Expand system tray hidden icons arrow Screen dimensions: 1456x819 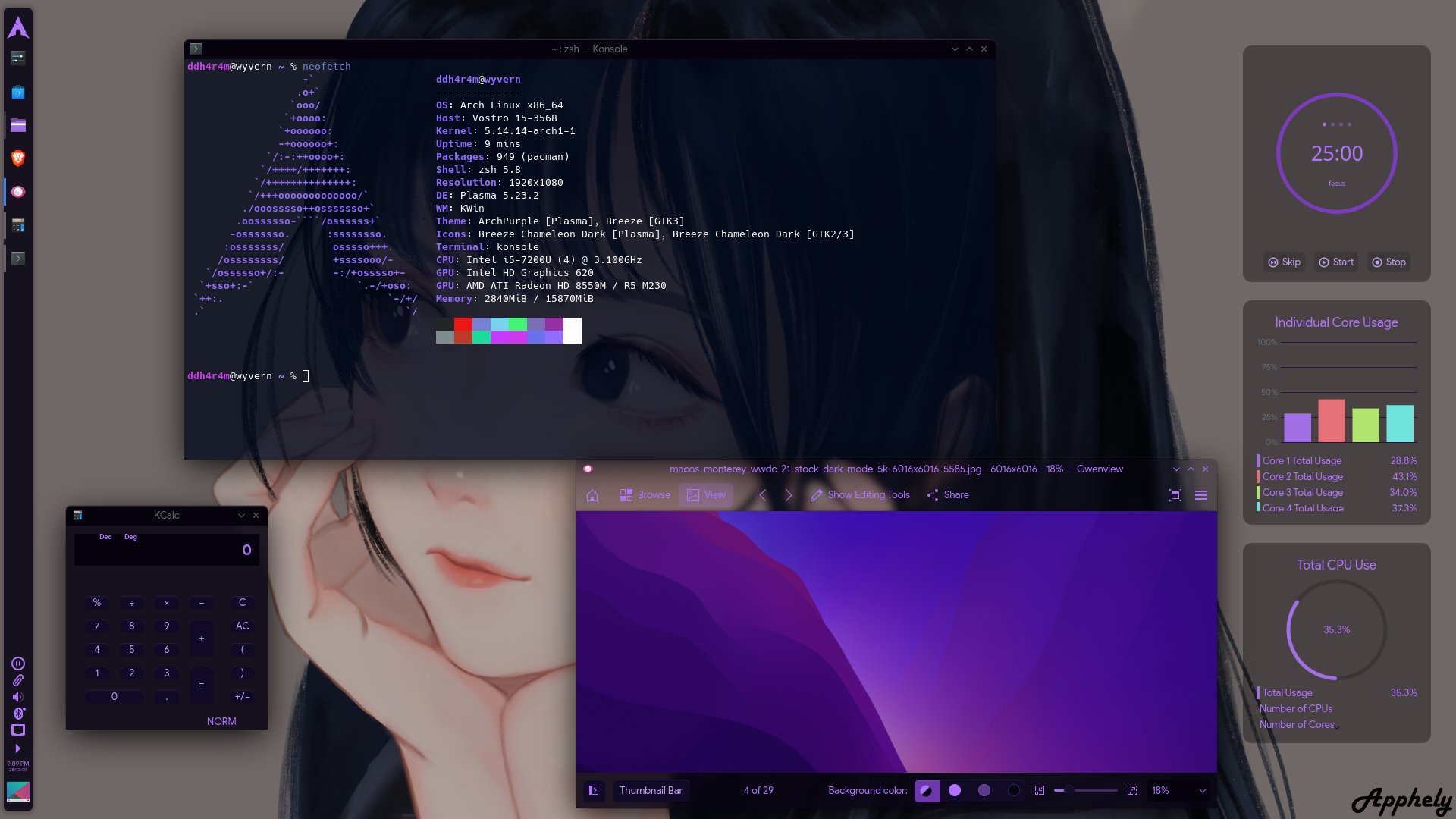pos(18,748)
